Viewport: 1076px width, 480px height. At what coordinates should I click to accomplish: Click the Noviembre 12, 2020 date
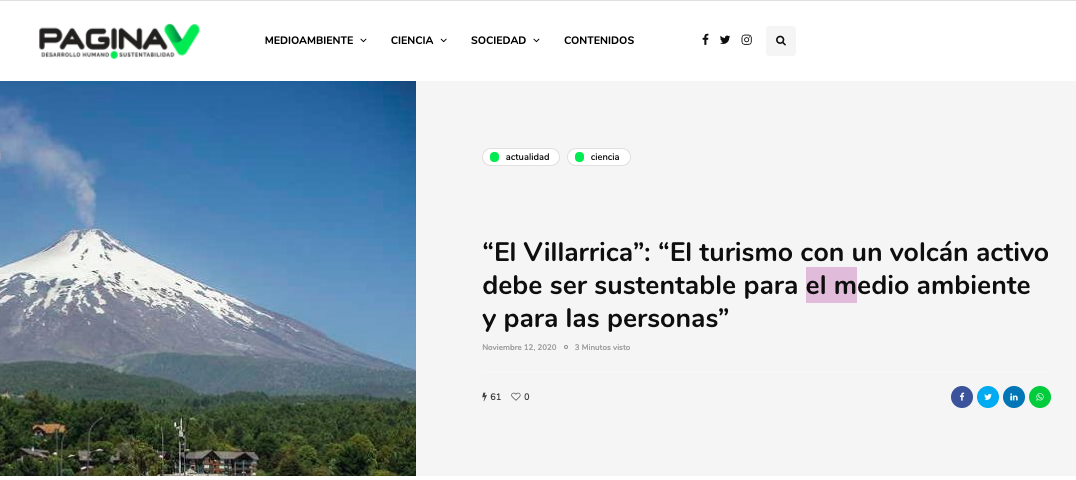[x=520, y=347]
